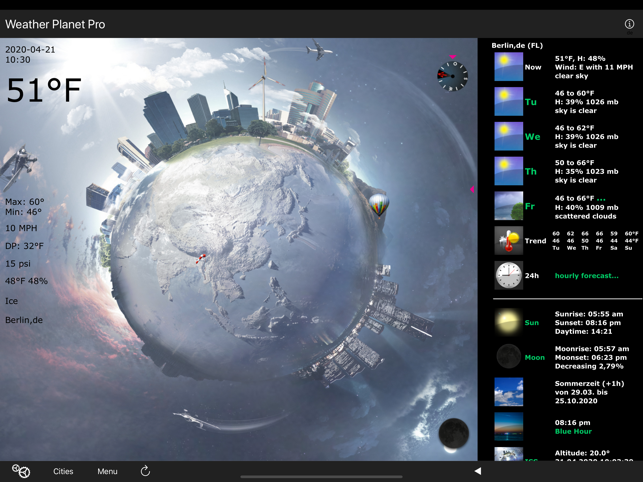The height and width of the screenshot is (482, 643).
Task: Select the We day label
Action: tap(532, 137)
